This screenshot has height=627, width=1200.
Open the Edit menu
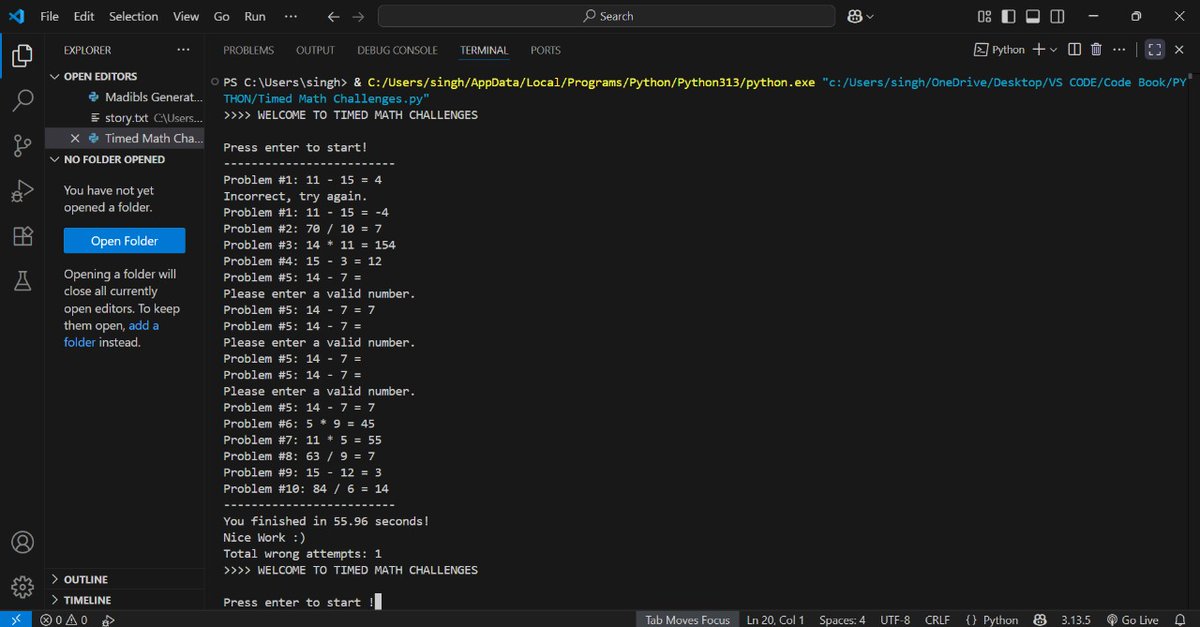[84, 16]
